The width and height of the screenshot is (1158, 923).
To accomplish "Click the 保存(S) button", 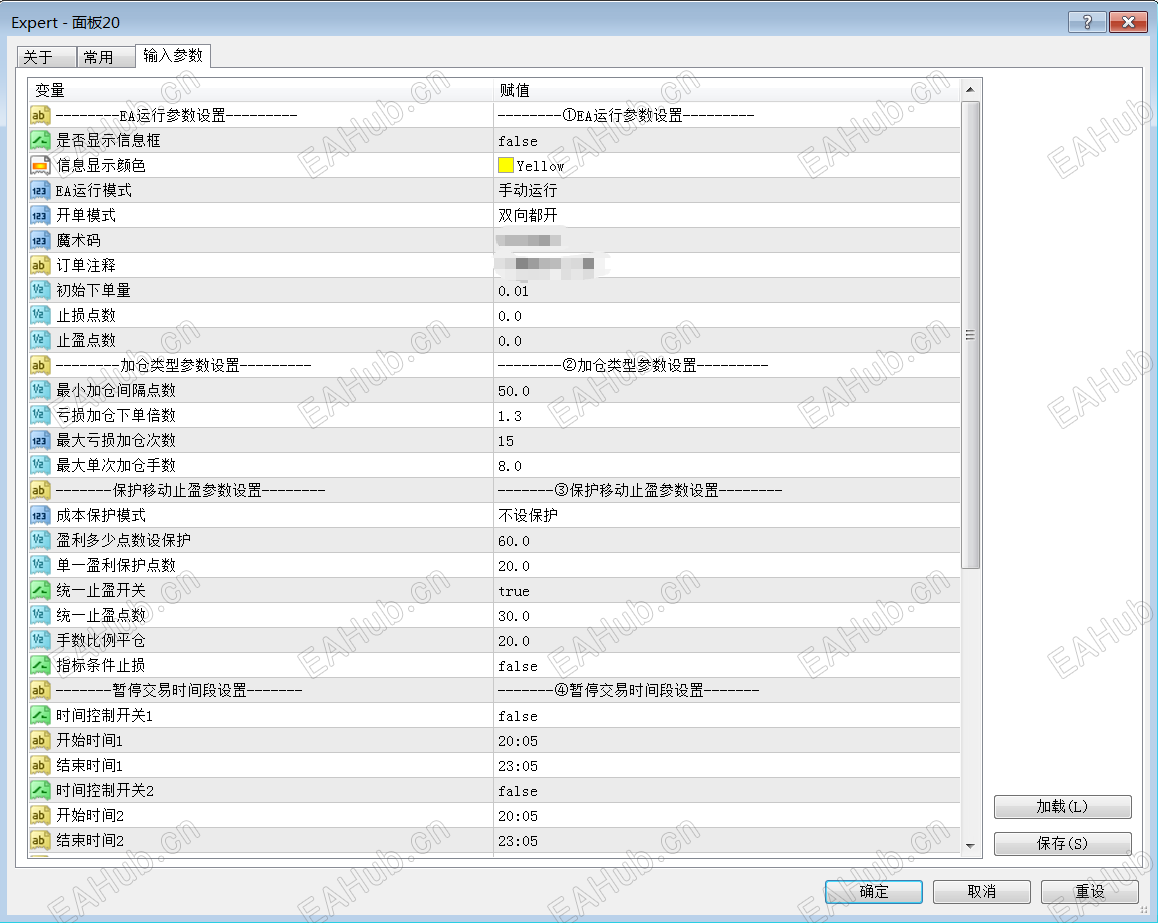I will (x=1062, y=843).
